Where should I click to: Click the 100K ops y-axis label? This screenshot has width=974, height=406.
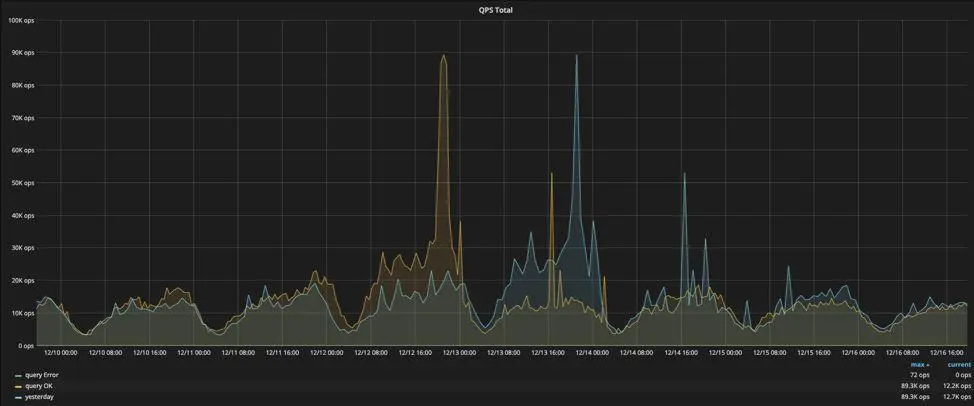click(x=20, y=20)
